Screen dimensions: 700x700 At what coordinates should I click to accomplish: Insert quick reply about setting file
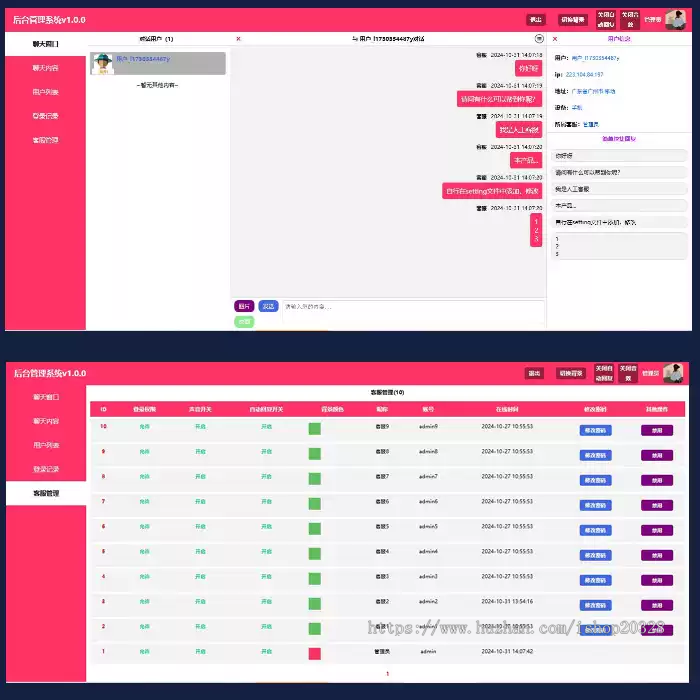click(x=619, y=222)
